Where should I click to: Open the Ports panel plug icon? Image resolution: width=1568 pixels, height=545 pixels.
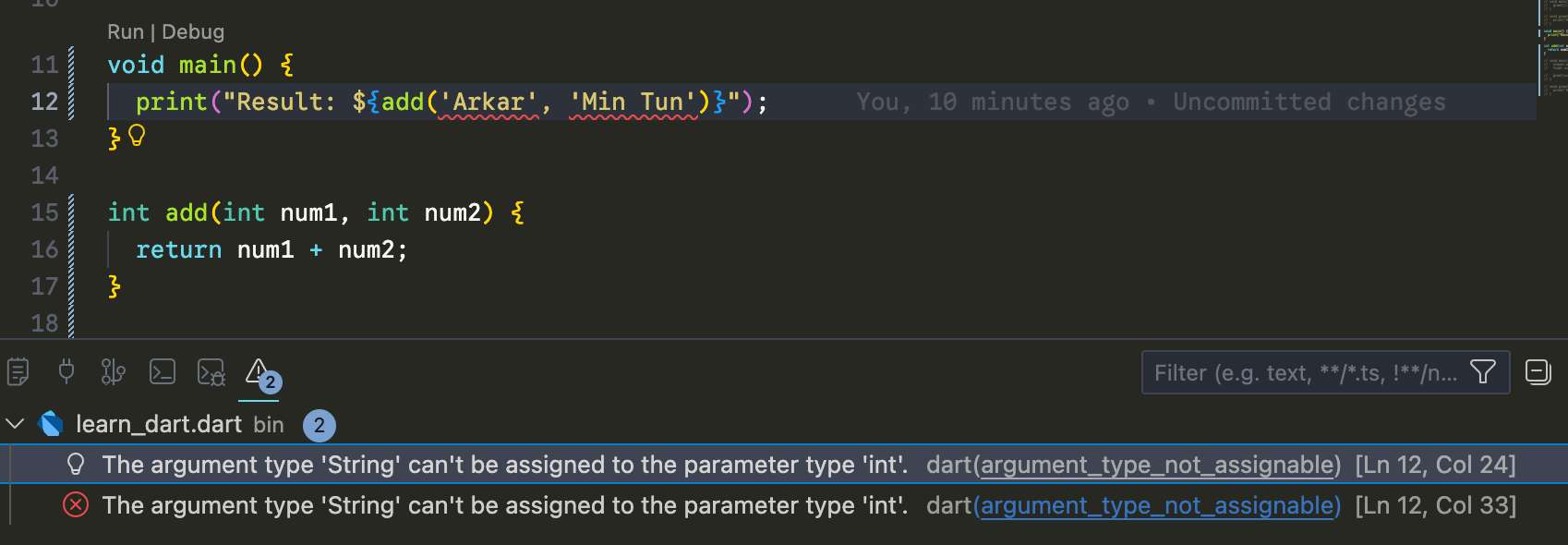tap(66, 372)
